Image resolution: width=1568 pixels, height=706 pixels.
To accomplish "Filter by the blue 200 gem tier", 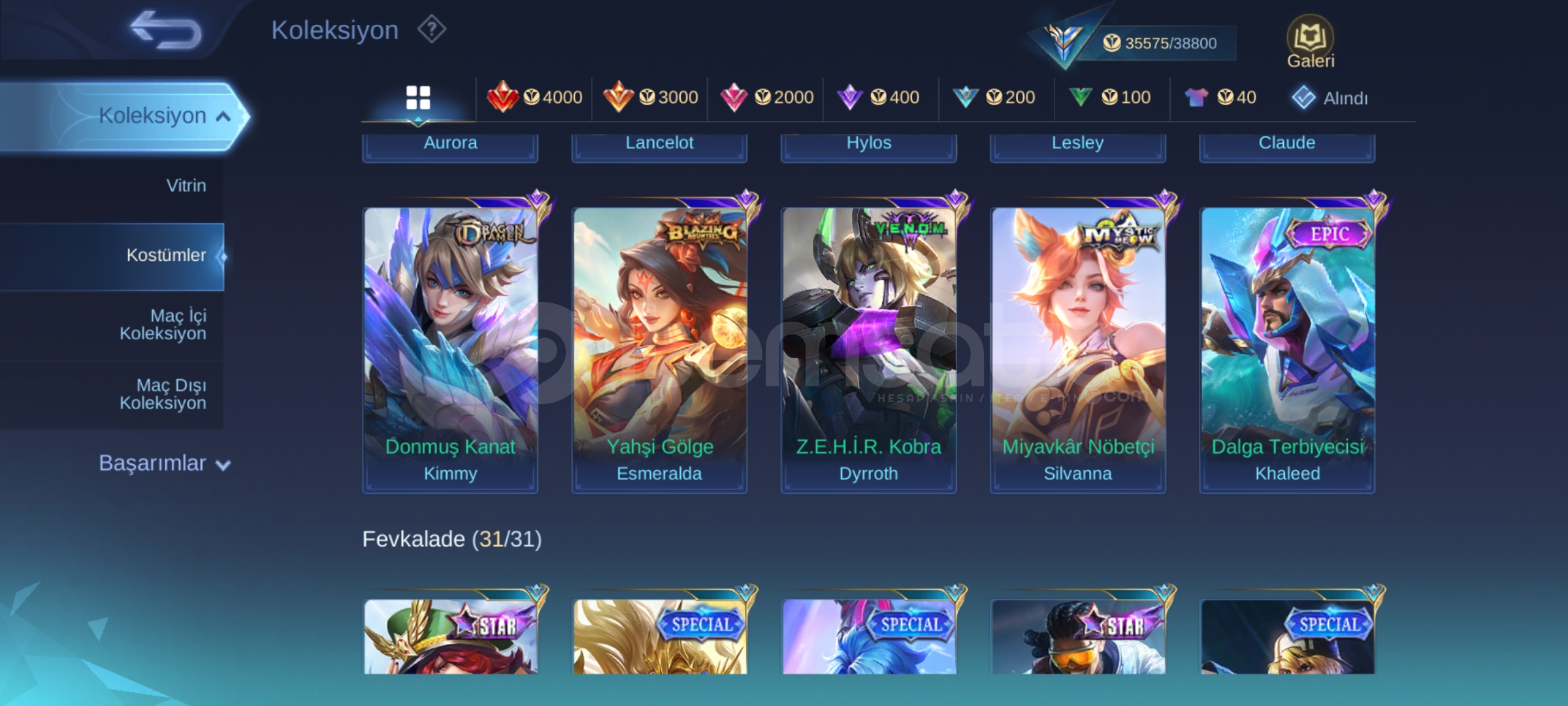I will pyautogui.click(x=994, y=97).
